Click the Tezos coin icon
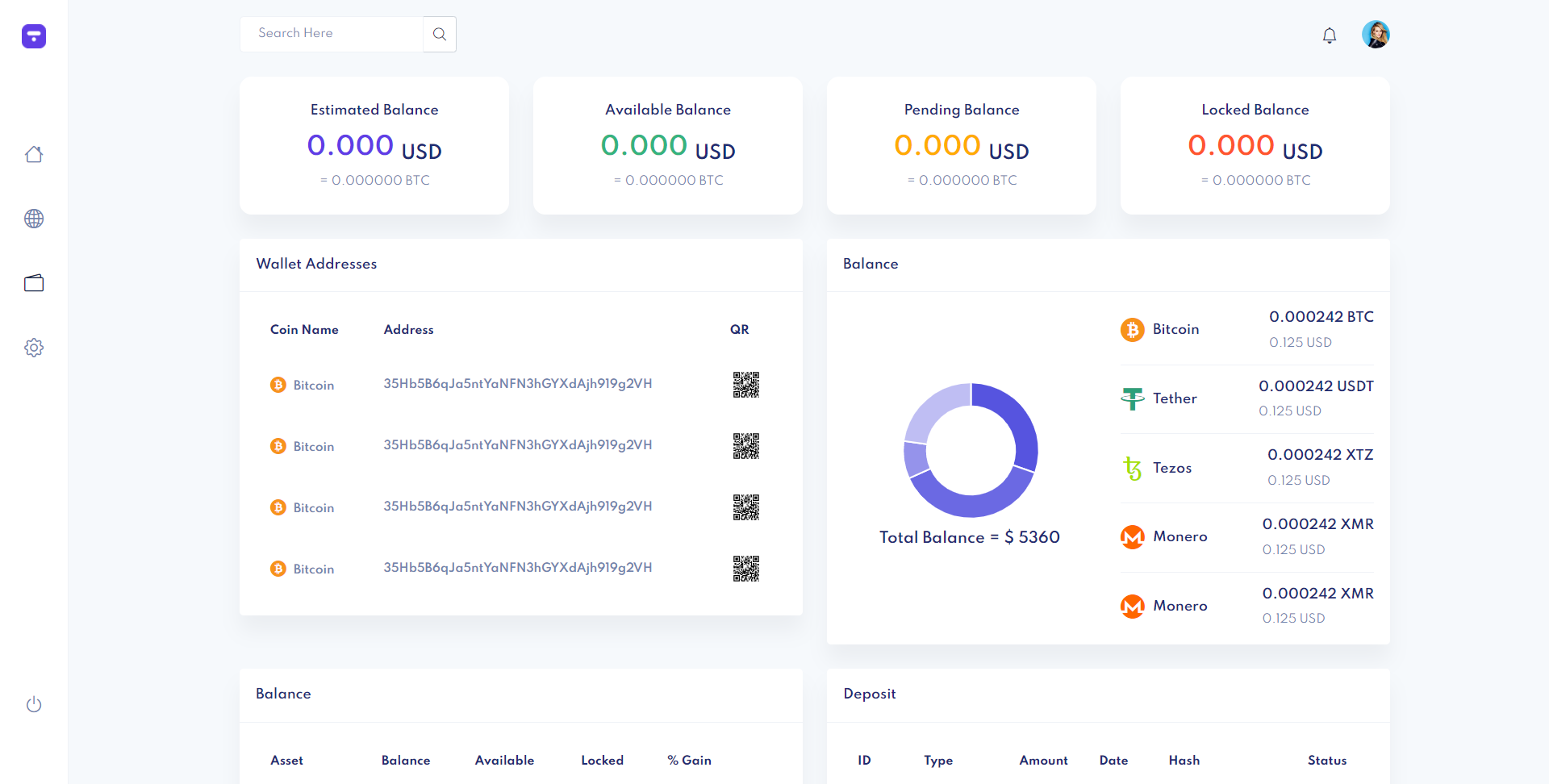1549x784 pixels. [1133, 468]
